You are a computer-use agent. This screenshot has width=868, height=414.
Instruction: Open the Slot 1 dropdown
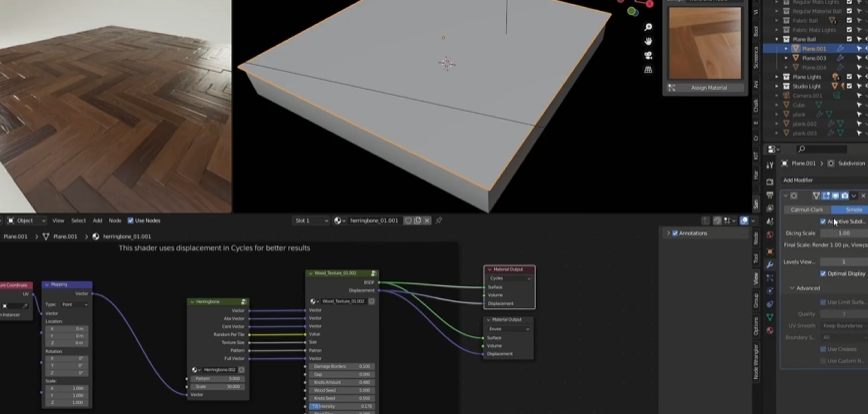[x=310, y=220]
